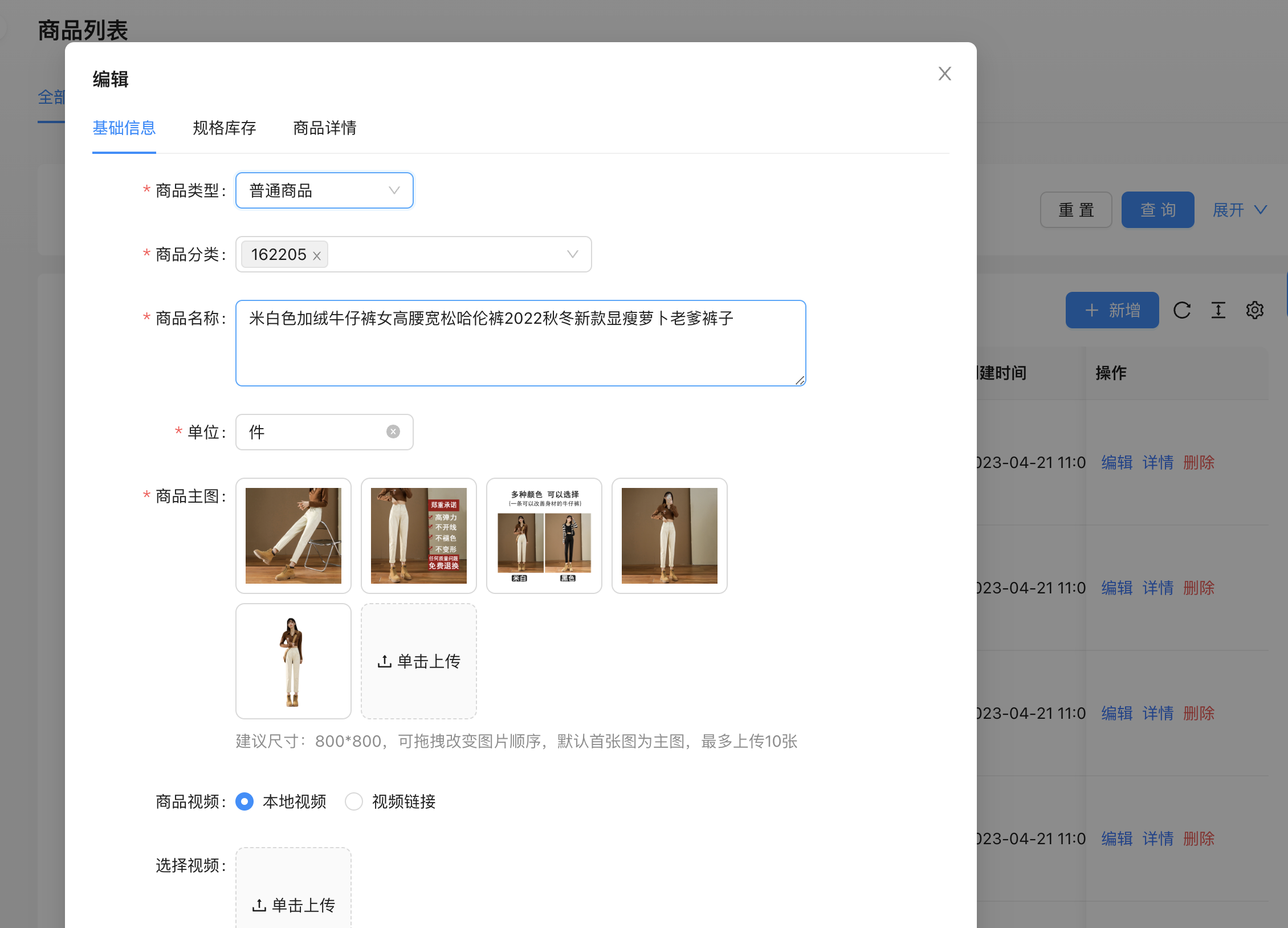Viewport: 1288px width, 928px height.
Task: Click 编辑 in the first table row
Action: (1117, 462)
